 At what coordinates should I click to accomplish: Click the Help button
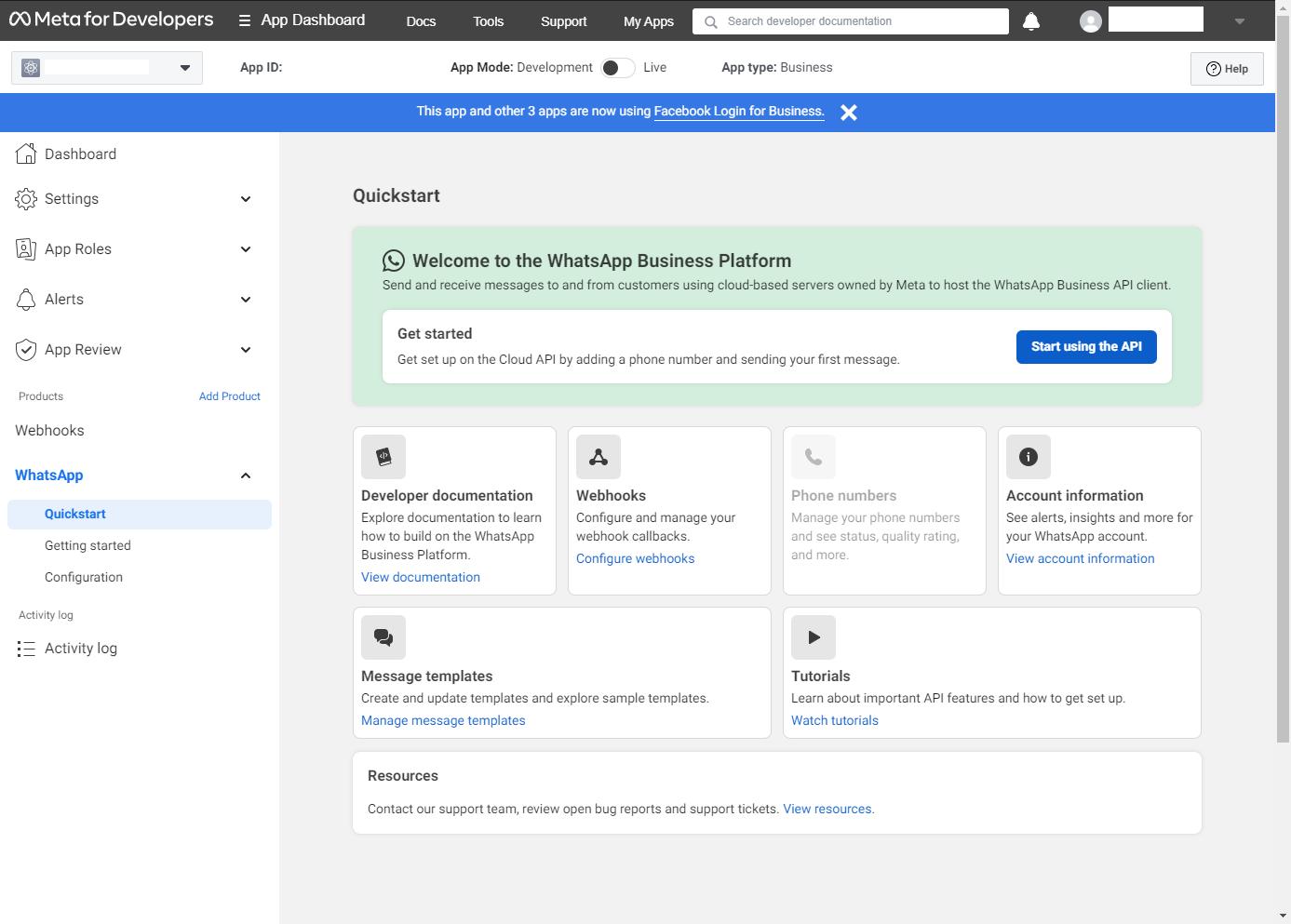pos(1227,69)
